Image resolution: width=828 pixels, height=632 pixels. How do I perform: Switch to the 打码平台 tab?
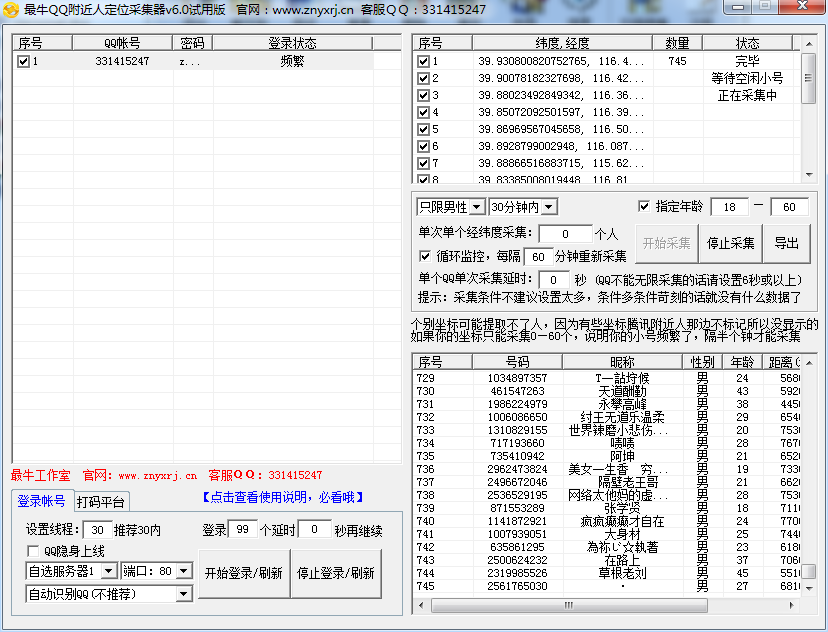coord(100,502)
